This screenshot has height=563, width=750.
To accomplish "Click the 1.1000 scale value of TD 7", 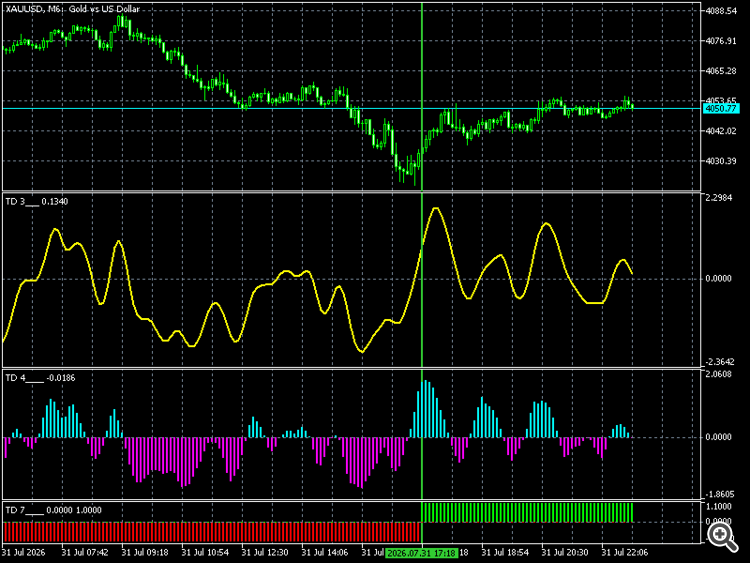I will [719, 507].
